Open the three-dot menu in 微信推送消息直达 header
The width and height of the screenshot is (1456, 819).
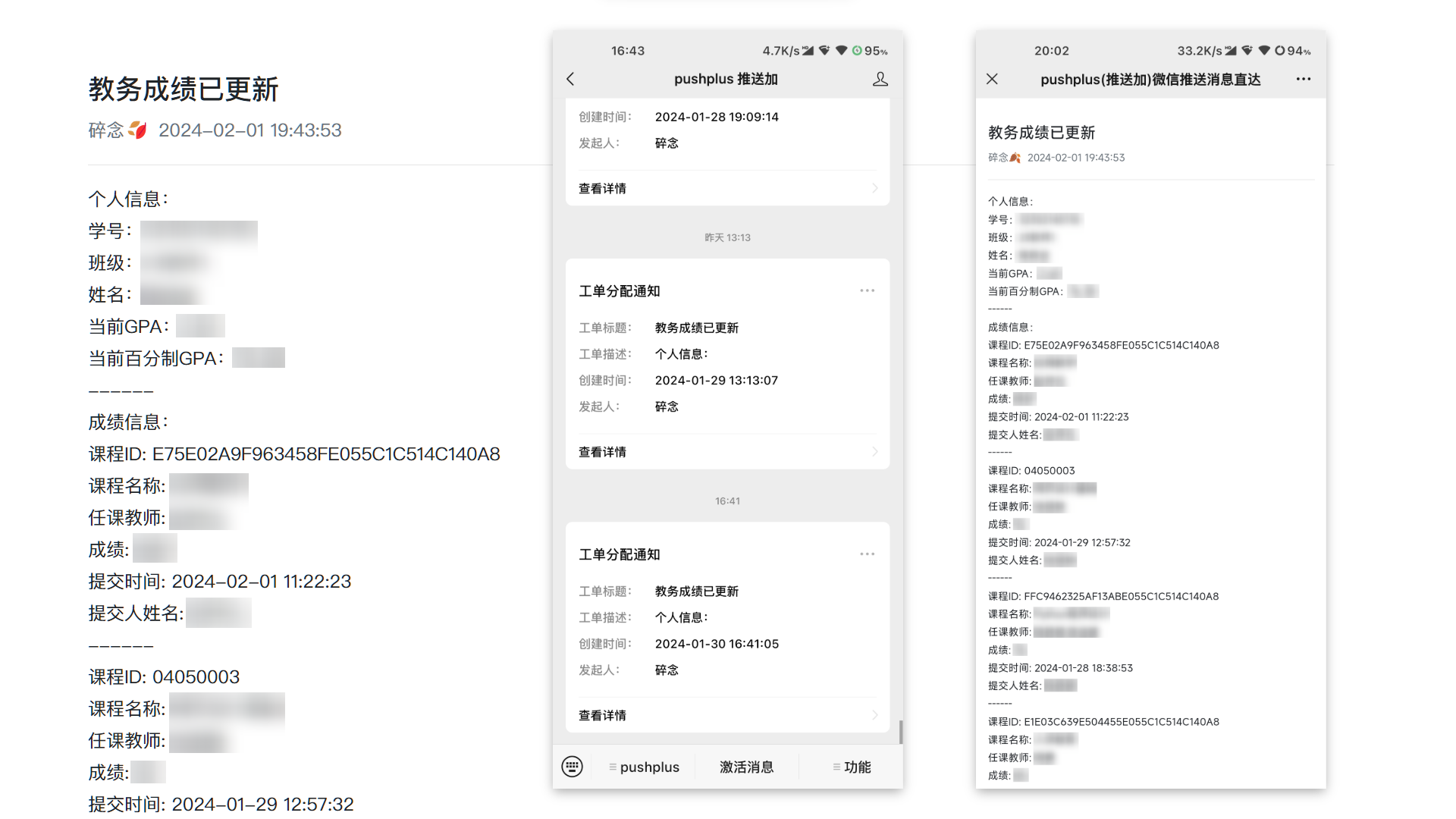tap(1303, 79)
